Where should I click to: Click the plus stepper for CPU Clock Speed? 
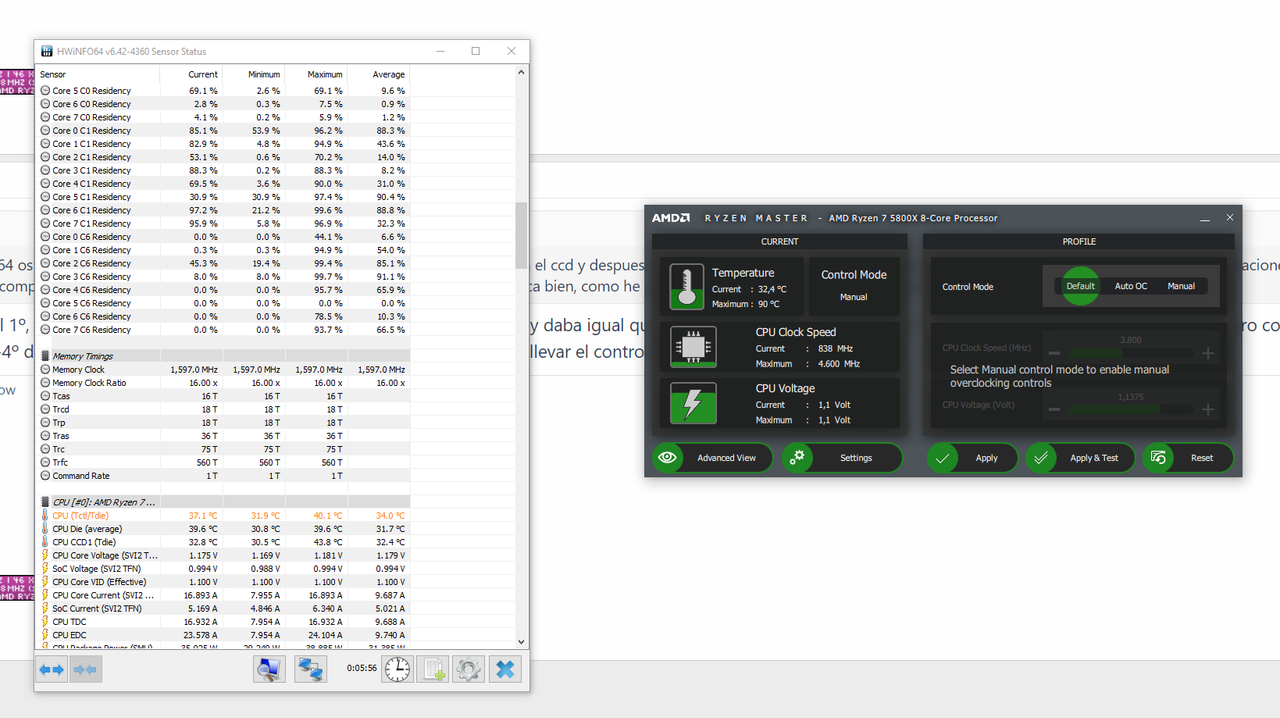tap(1207, 353)
